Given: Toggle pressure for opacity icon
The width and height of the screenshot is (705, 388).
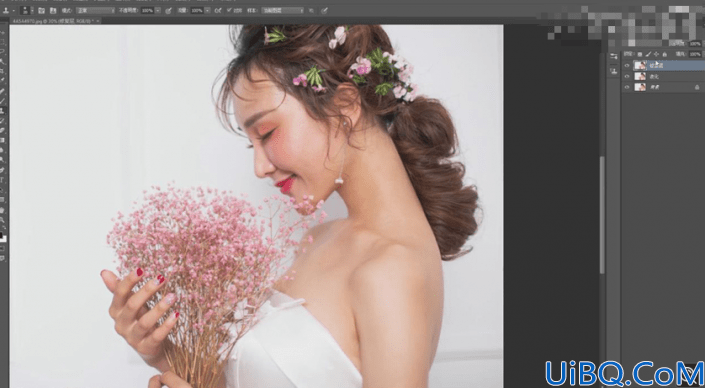Looking at the screenshot, I should 168,10.
